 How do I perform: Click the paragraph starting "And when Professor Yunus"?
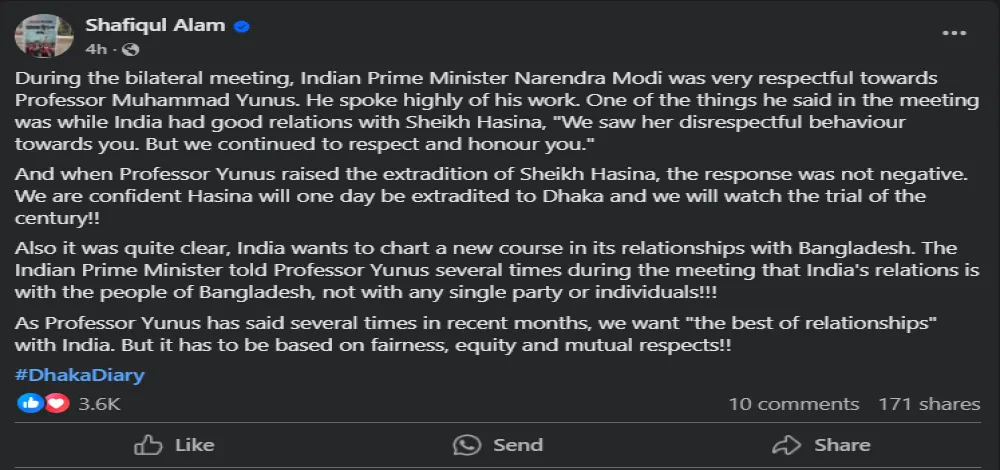pyautogui.click(x=470, y=197)
